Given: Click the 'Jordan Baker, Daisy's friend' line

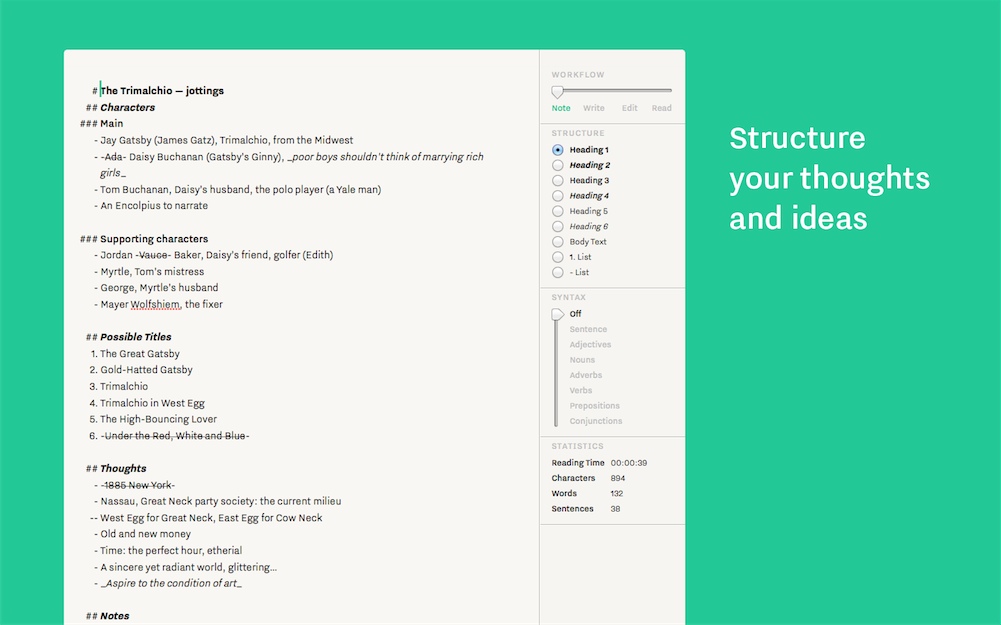Looking at the screenshot, I should [216, 255].
